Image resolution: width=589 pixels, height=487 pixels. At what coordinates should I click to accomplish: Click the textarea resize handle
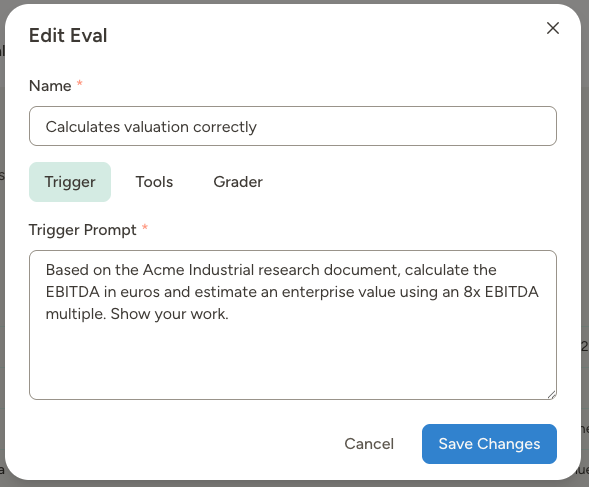click(551, 395)
